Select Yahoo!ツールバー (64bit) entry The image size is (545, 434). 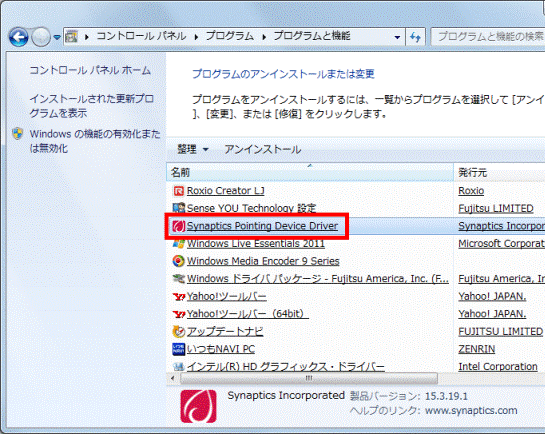(x=247, y=314)
